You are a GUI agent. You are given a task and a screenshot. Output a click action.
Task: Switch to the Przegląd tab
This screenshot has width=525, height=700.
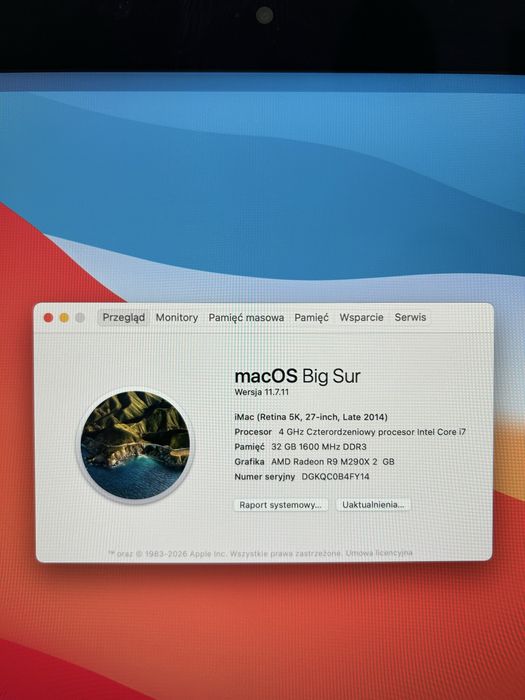(124, 317)
